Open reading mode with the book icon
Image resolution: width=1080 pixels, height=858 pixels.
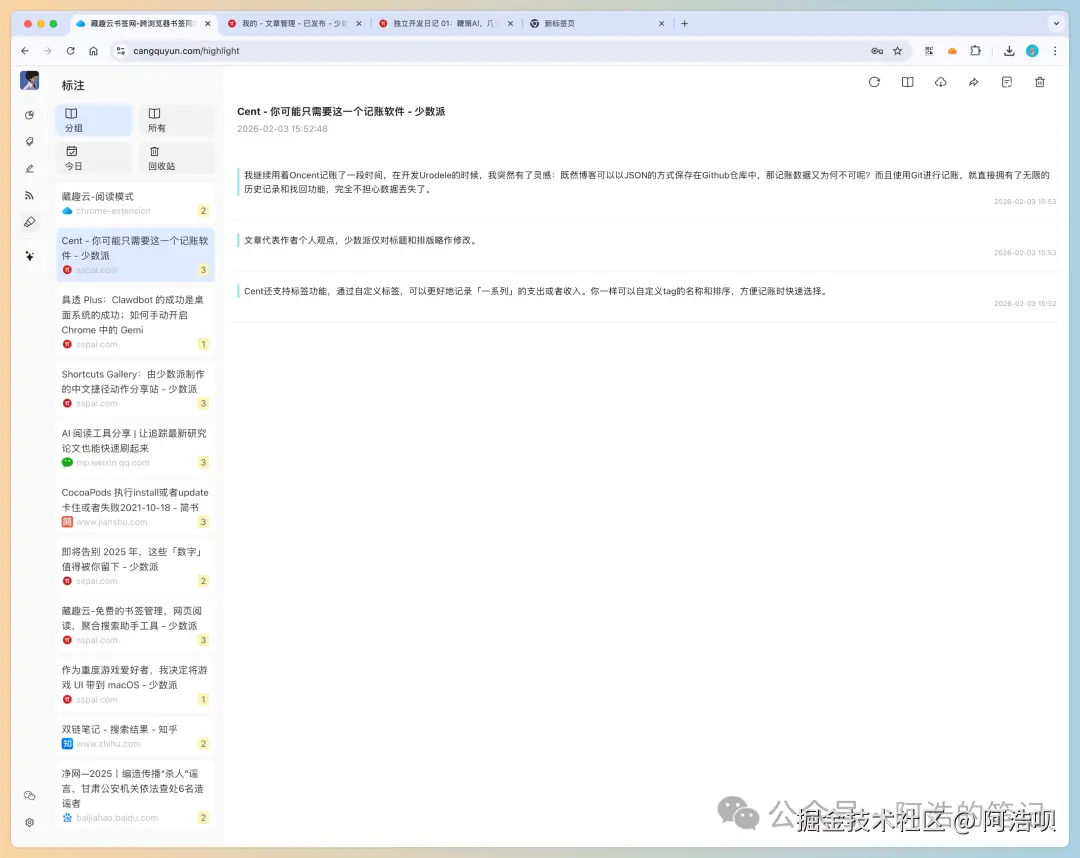(908, 82)
